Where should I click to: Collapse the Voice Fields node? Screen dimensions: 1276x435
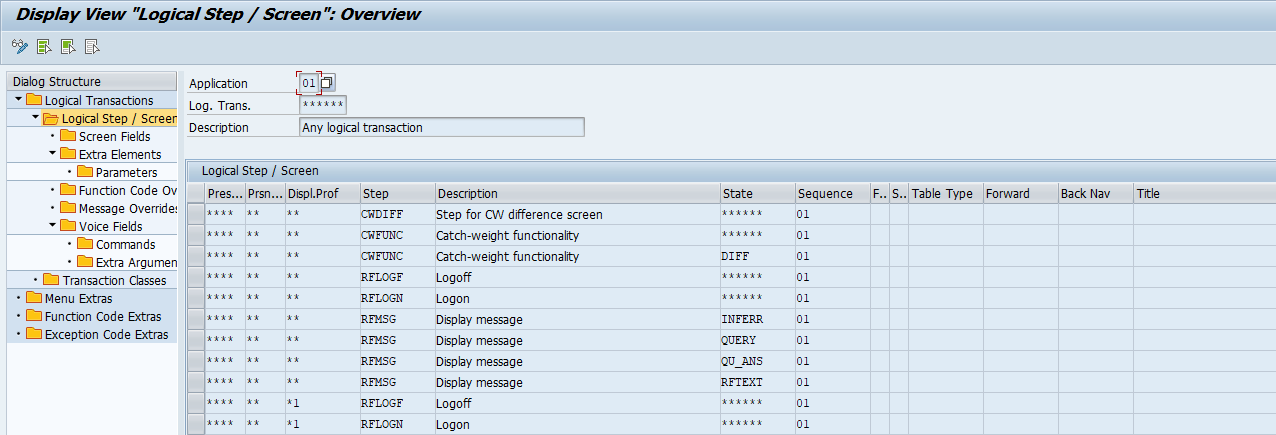52,226
